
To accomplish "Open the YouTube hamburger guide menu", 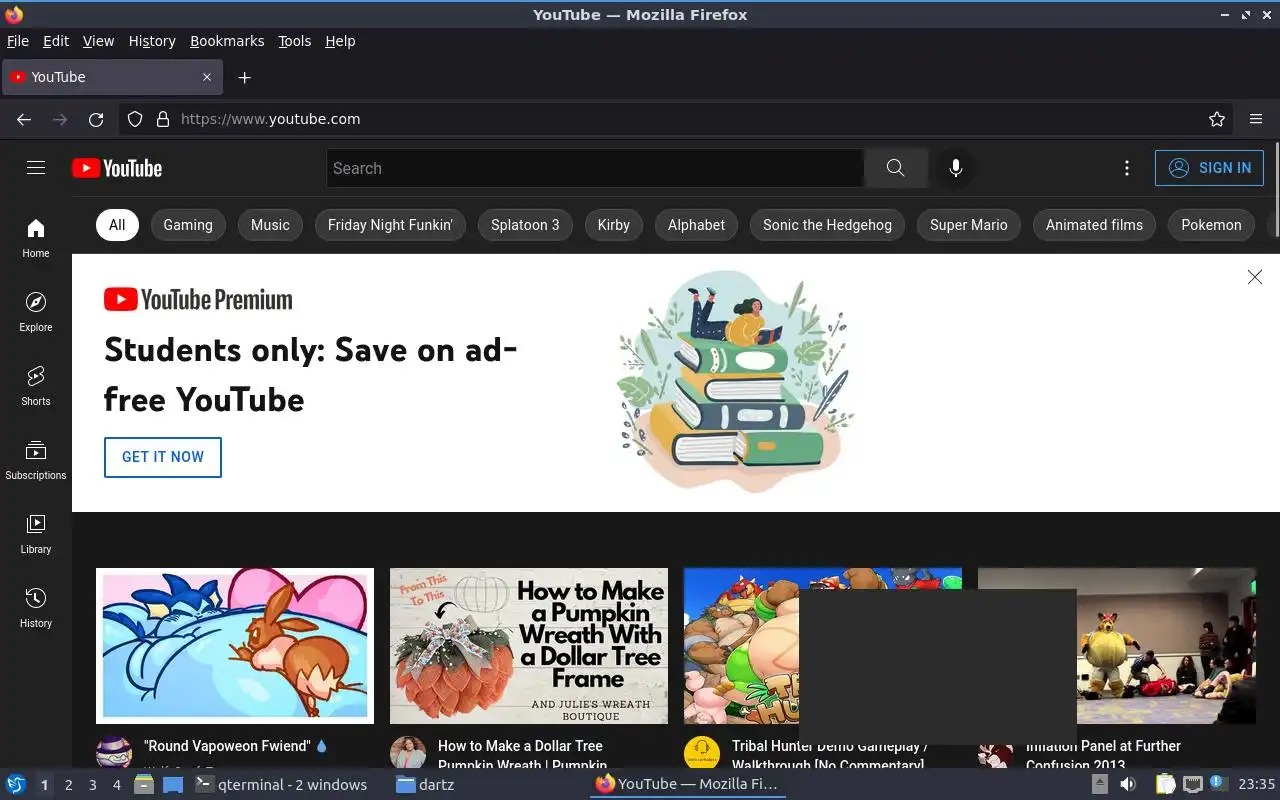I will pyautogui.click(x=36, y=168).
